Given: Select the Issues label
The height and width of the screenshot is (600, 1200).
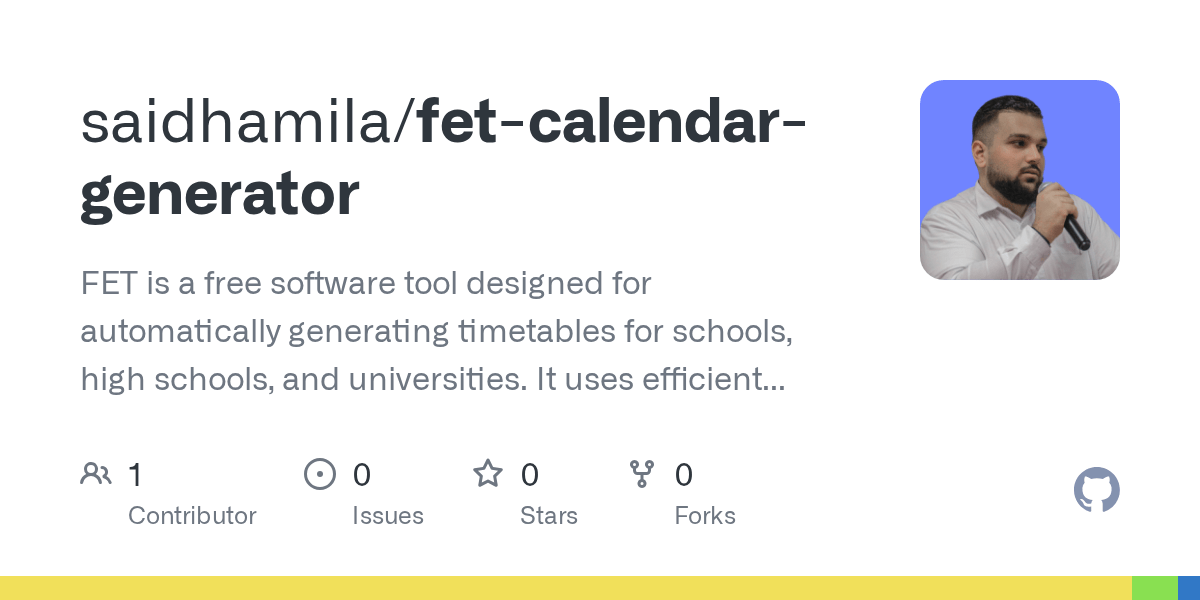Looking at the screenshot, I should [387, 516].
